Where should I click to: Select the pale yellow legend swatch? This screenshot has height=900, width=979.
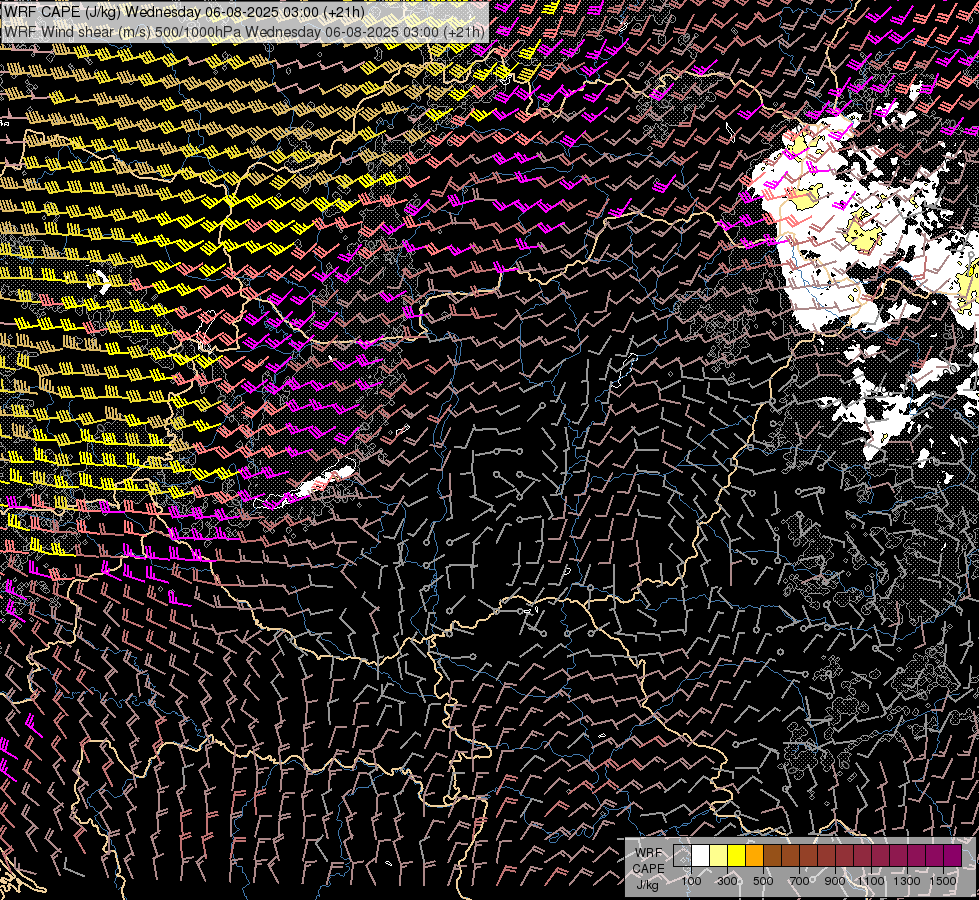[x=719, y=855]
